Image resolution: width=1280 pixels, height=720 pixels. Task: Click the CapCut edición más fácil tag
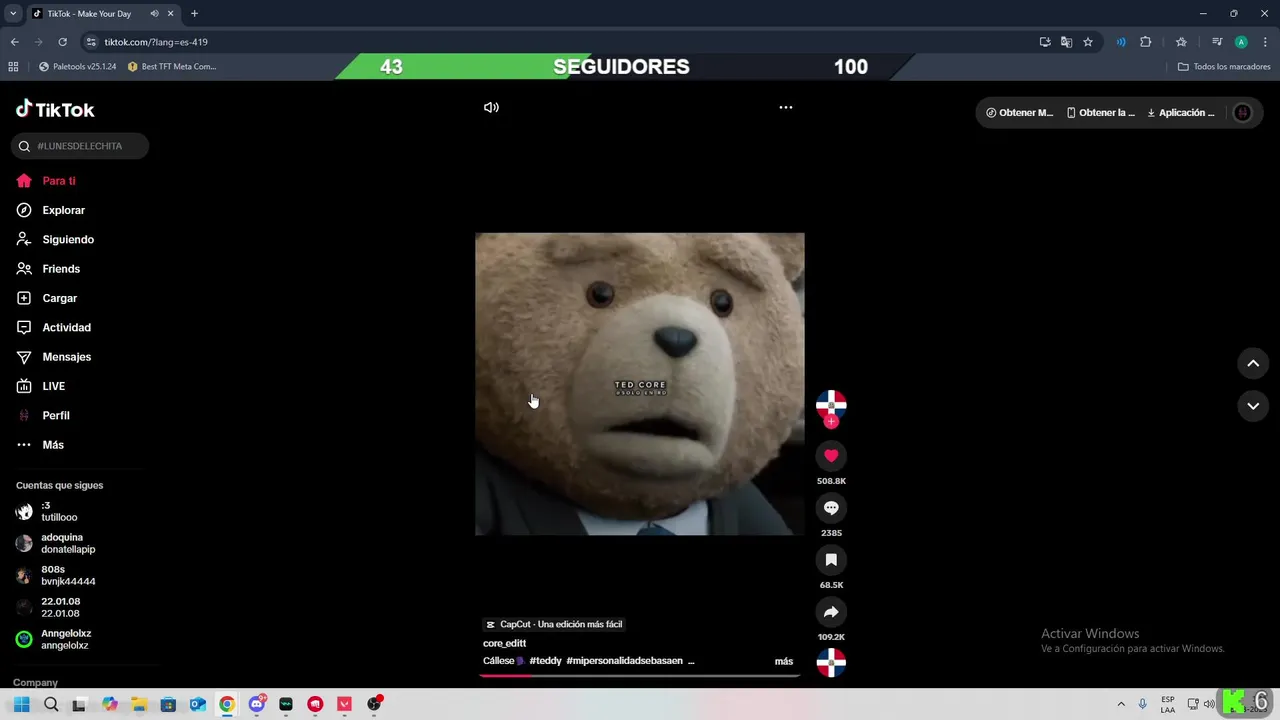[x=554, y=624]
